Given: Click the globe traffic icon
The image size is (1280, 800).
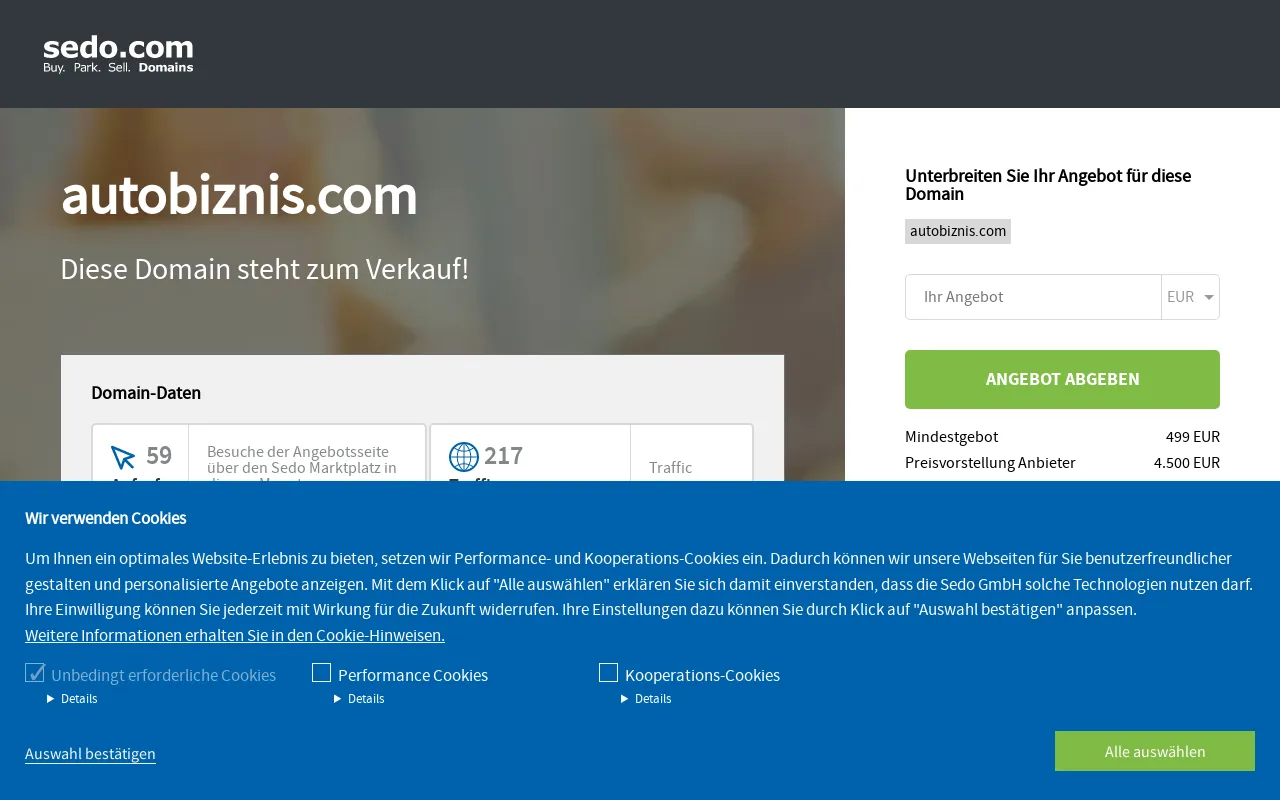Looking at the screenshot, I should point(464,457).
